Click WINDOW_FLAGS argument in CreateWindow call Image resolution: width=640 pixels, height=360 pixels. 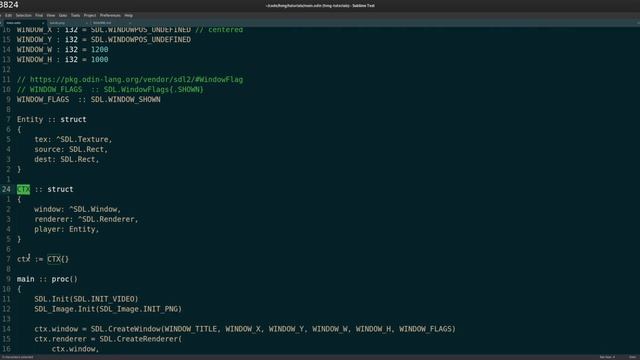click(425, 329)
